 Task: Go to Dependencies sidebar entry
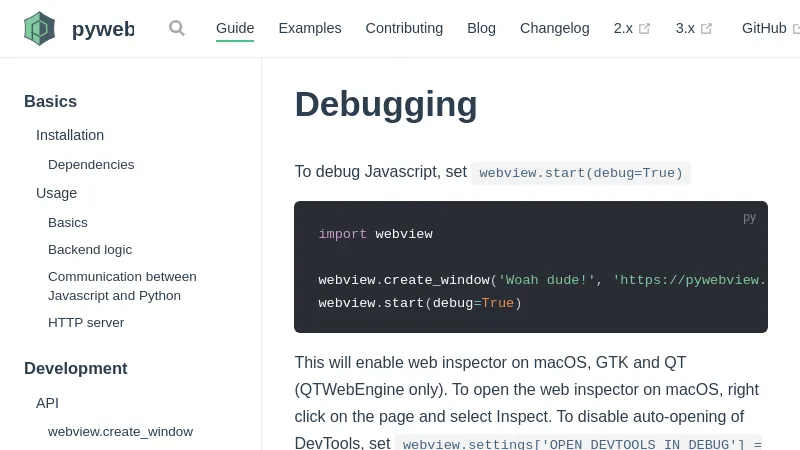(x=91, y=164)
